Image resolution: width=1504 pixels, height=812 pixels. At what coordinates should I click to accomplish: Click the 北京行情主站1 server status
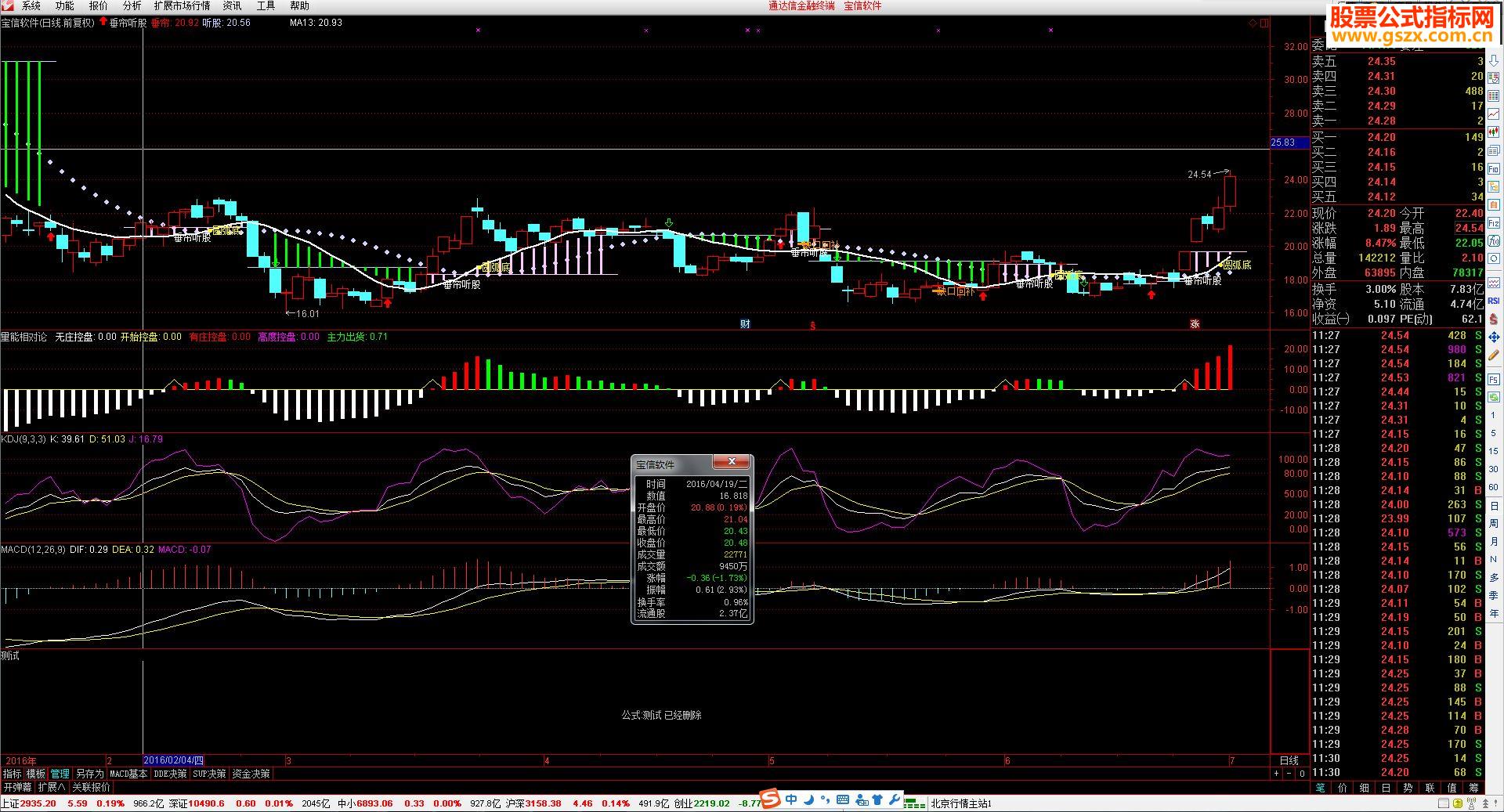click(960, 803)
